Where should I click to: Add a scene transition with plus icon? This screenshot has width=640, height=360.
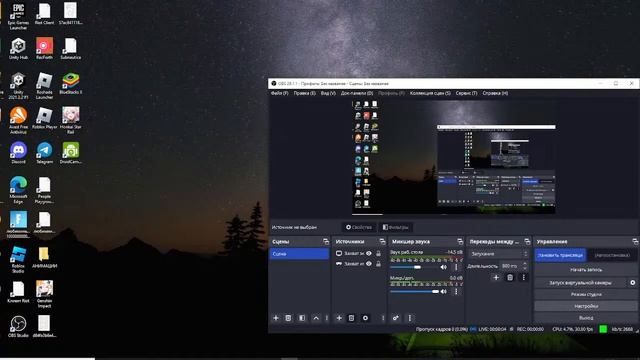tap(496, 278)
